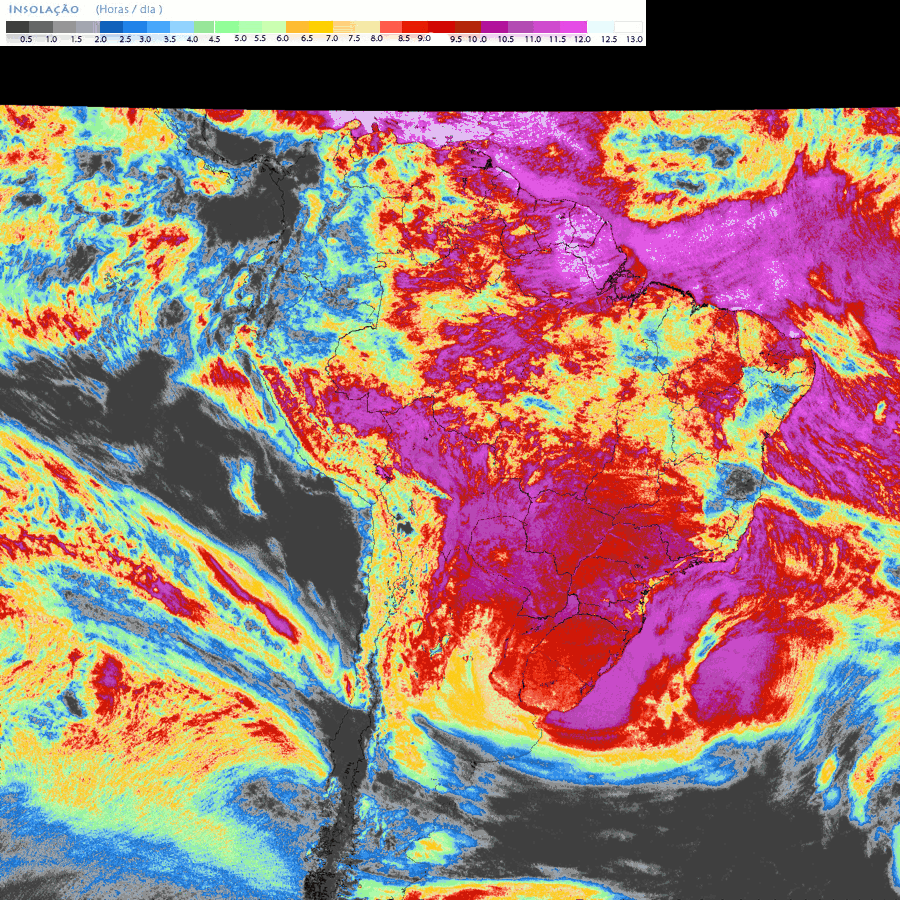Click the 2.5 legend value

(125, 39)
